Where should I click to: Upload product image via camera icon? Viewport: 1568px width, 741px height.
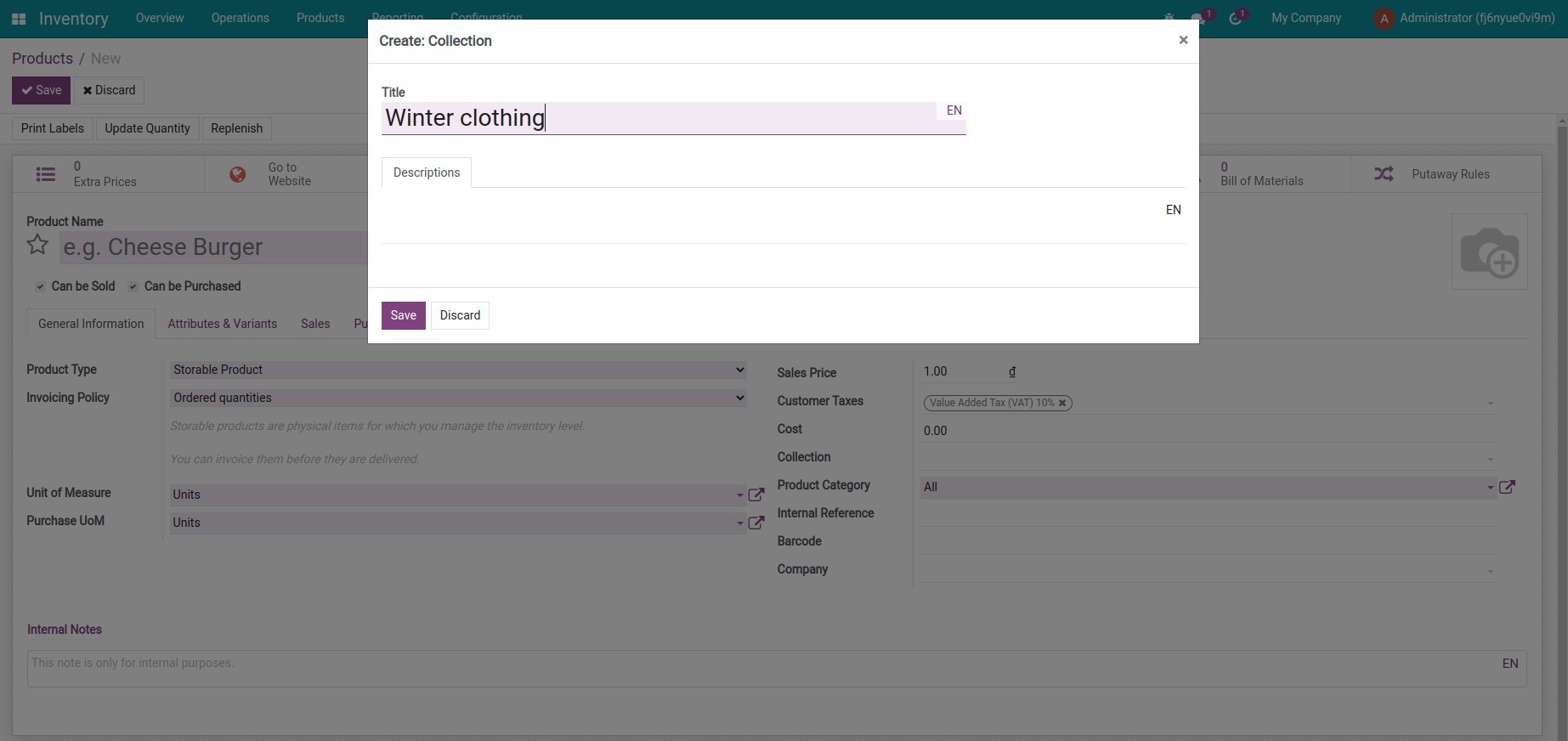1489,252
